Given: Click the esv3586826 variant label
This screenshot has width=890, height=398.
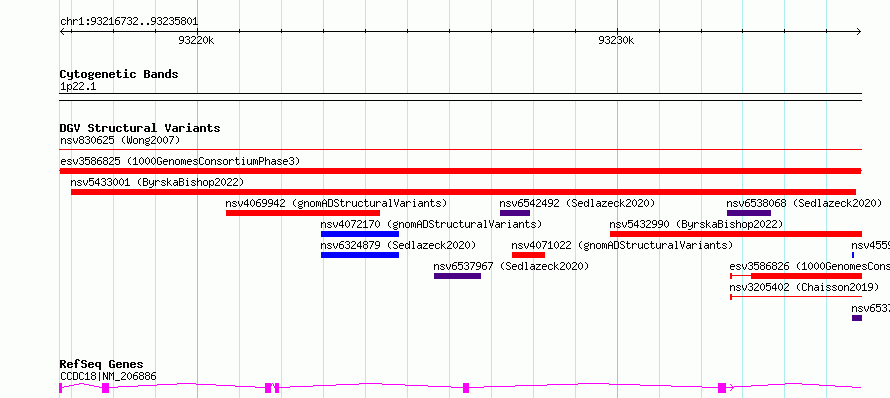Looking at the screenshot, I should pos(809,266).
